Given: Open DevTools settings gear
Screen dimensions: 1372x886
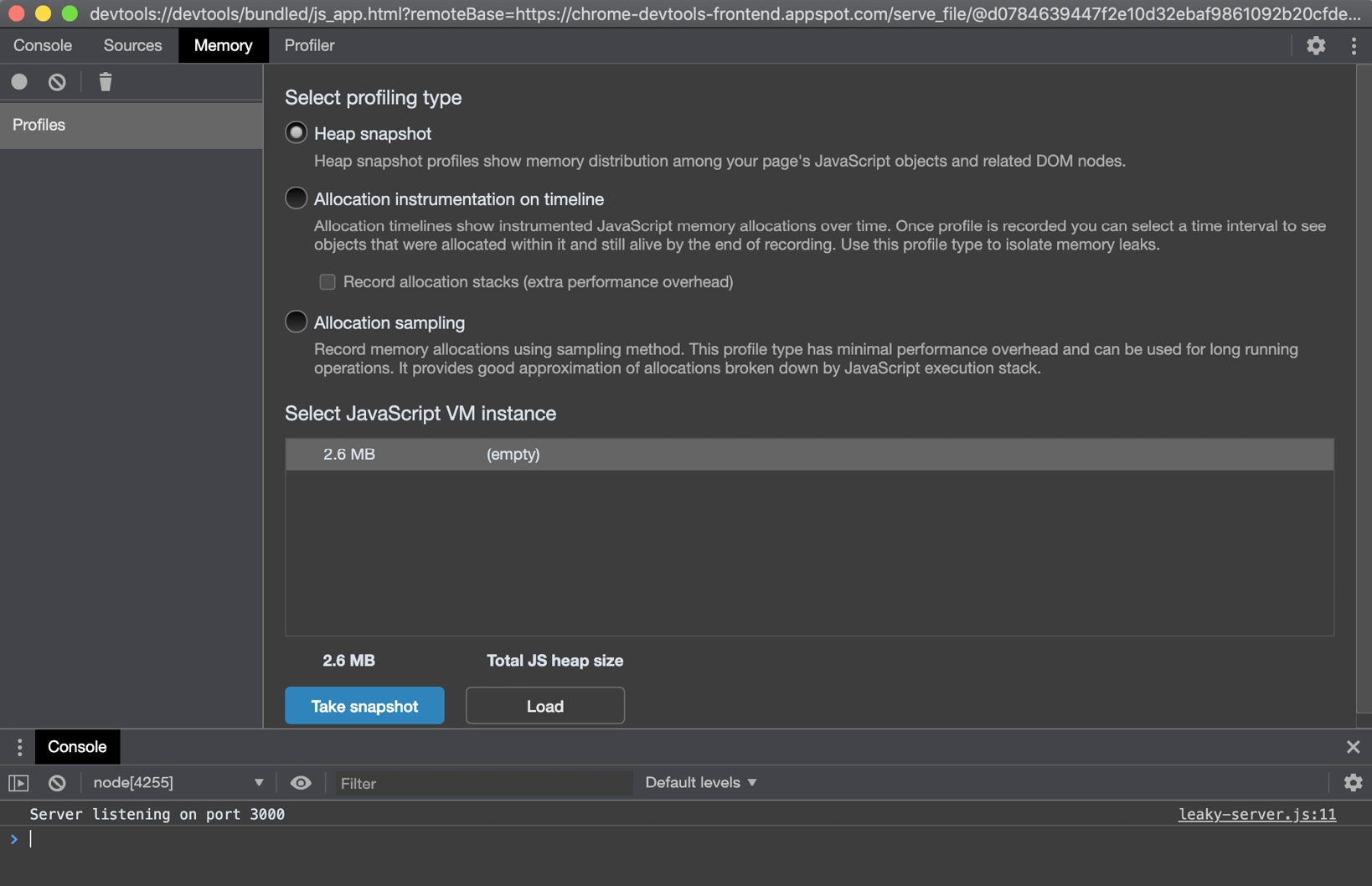Looking at the screenshot, I should click(x=1315, y=45).
